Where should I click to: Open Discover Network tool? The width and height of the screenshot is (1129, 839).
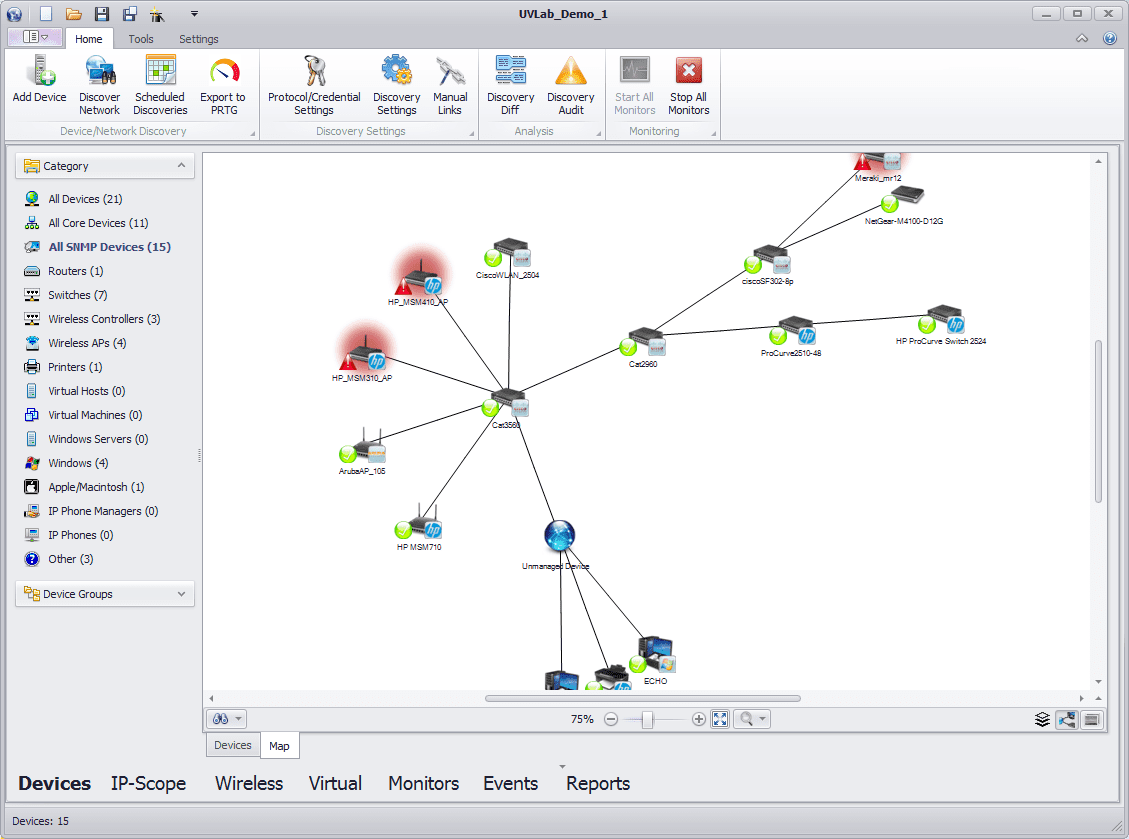(x=99, y=85)
